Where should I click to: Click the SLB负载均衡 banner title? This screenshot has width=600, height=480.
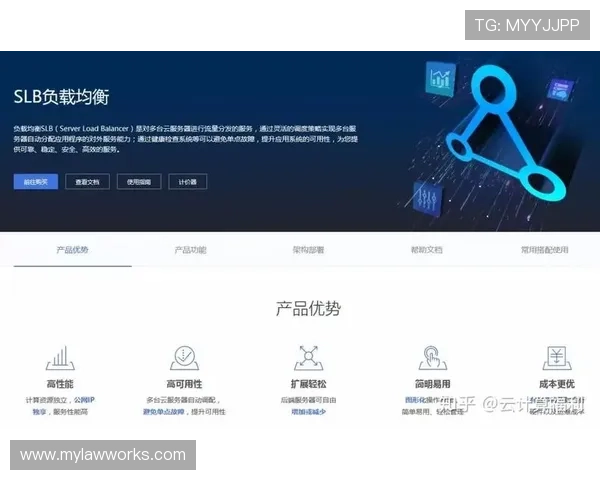(x=62, y=97)
